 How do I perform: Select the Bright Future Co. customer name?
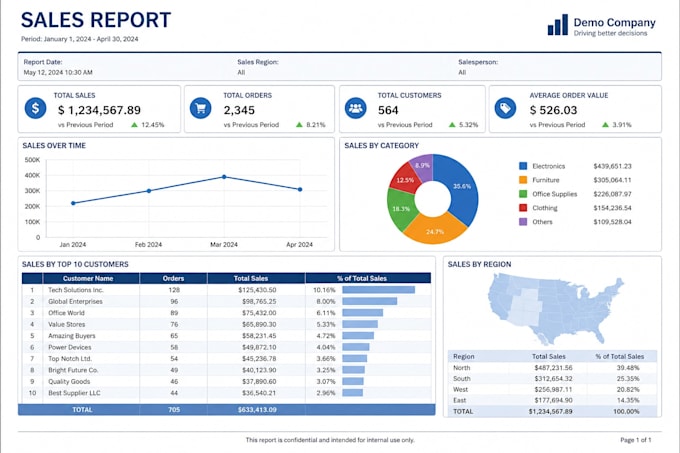(73, 370)
